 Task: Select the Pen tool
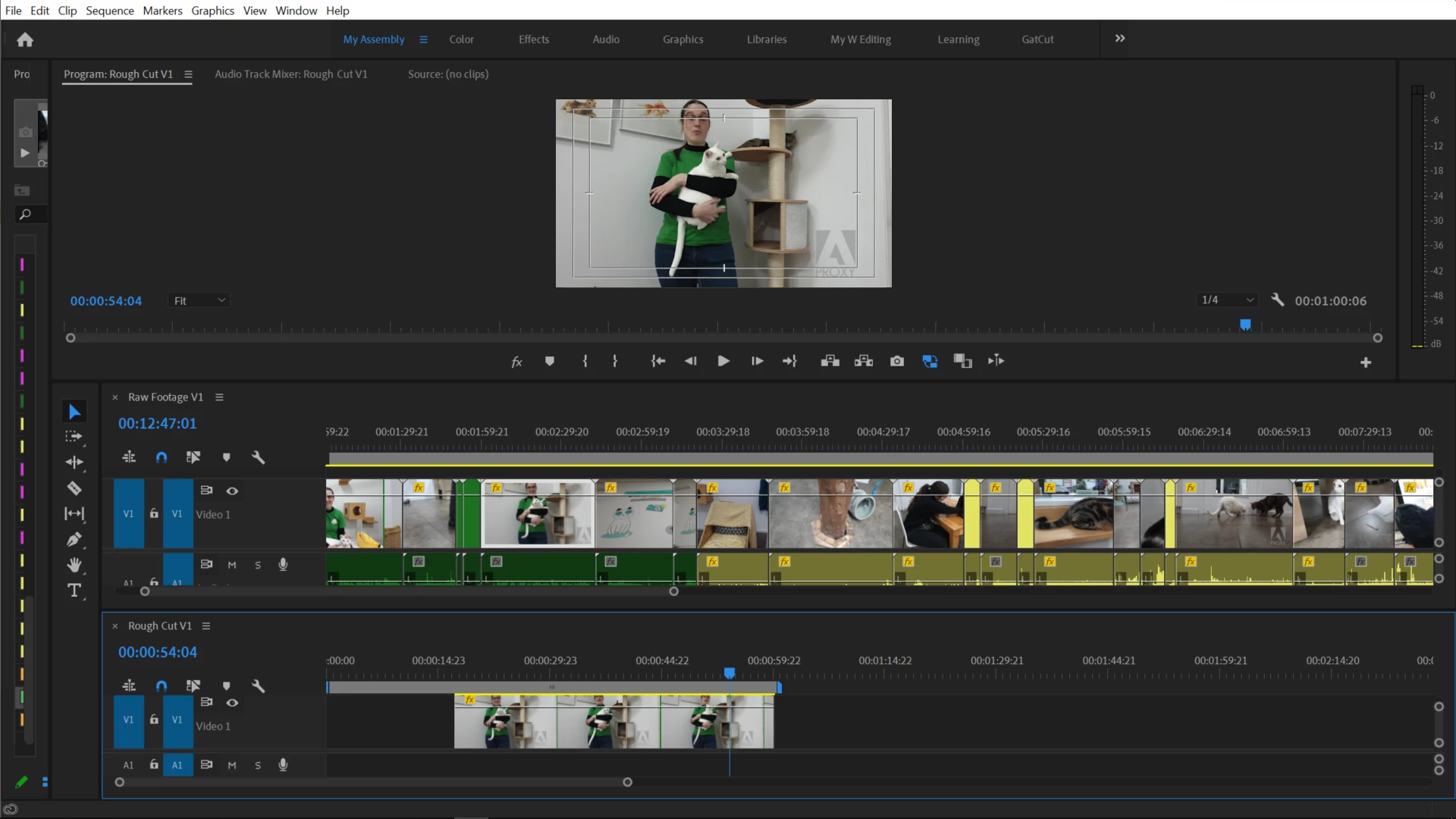click(x=74, y=540)
